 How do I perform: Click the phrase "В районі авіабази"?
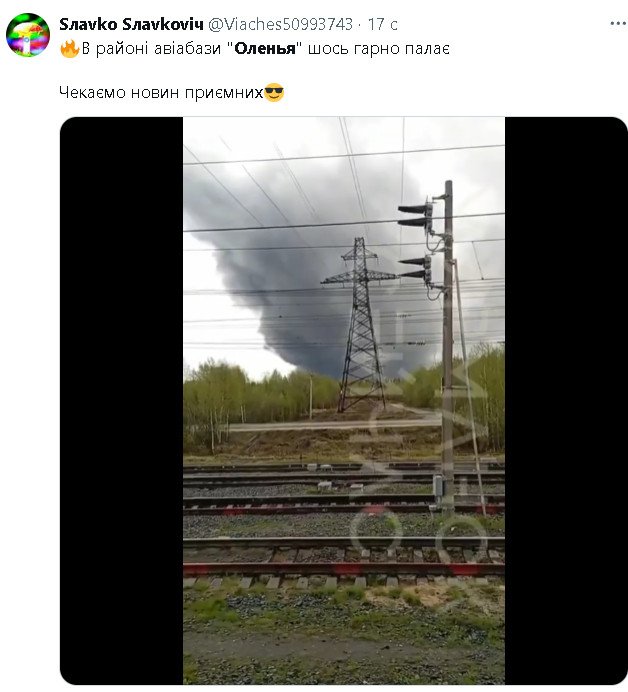coord(151,49)
